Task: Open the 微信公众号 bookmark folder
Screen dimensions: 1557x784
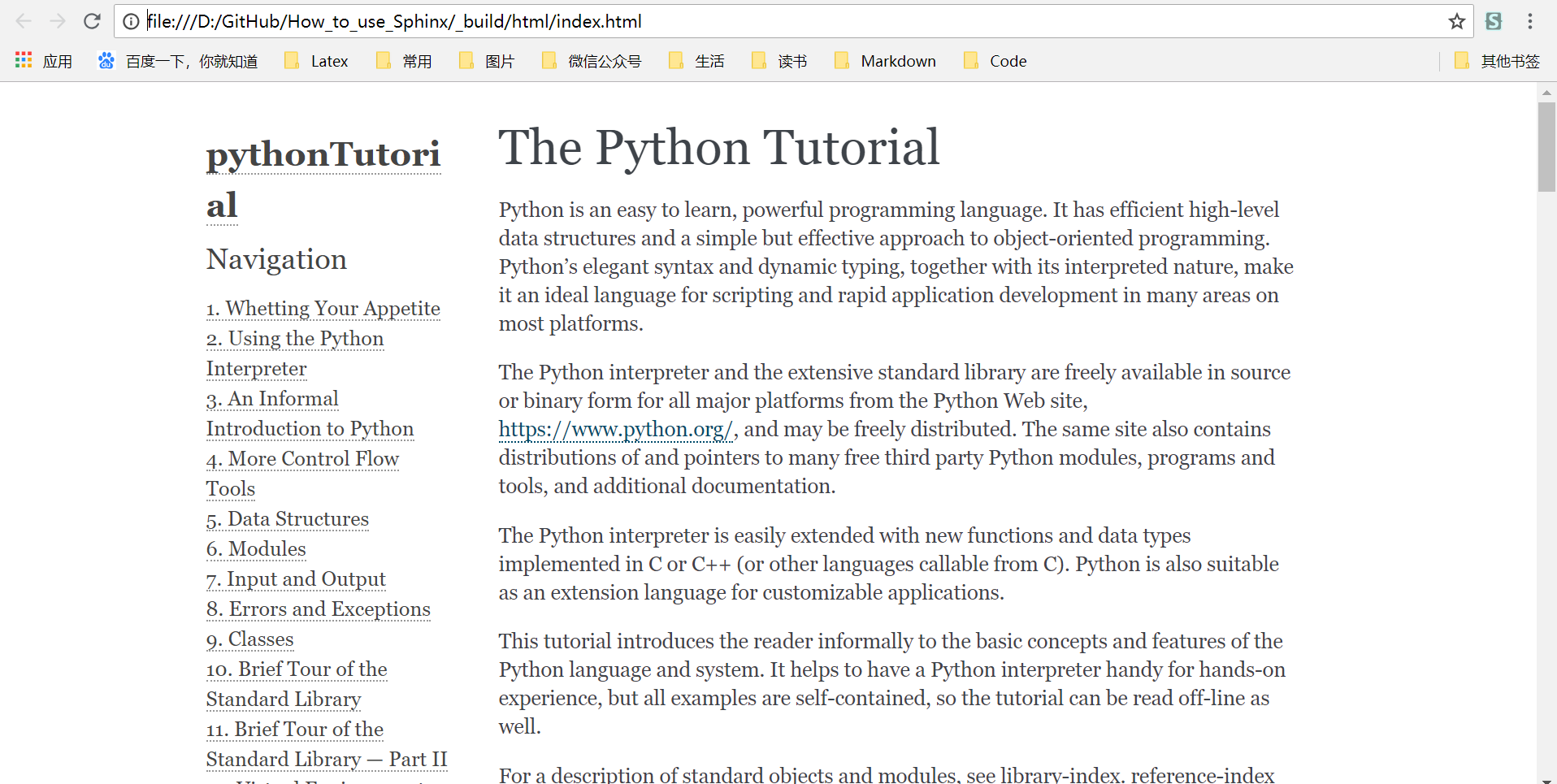Action: (592, 61)
